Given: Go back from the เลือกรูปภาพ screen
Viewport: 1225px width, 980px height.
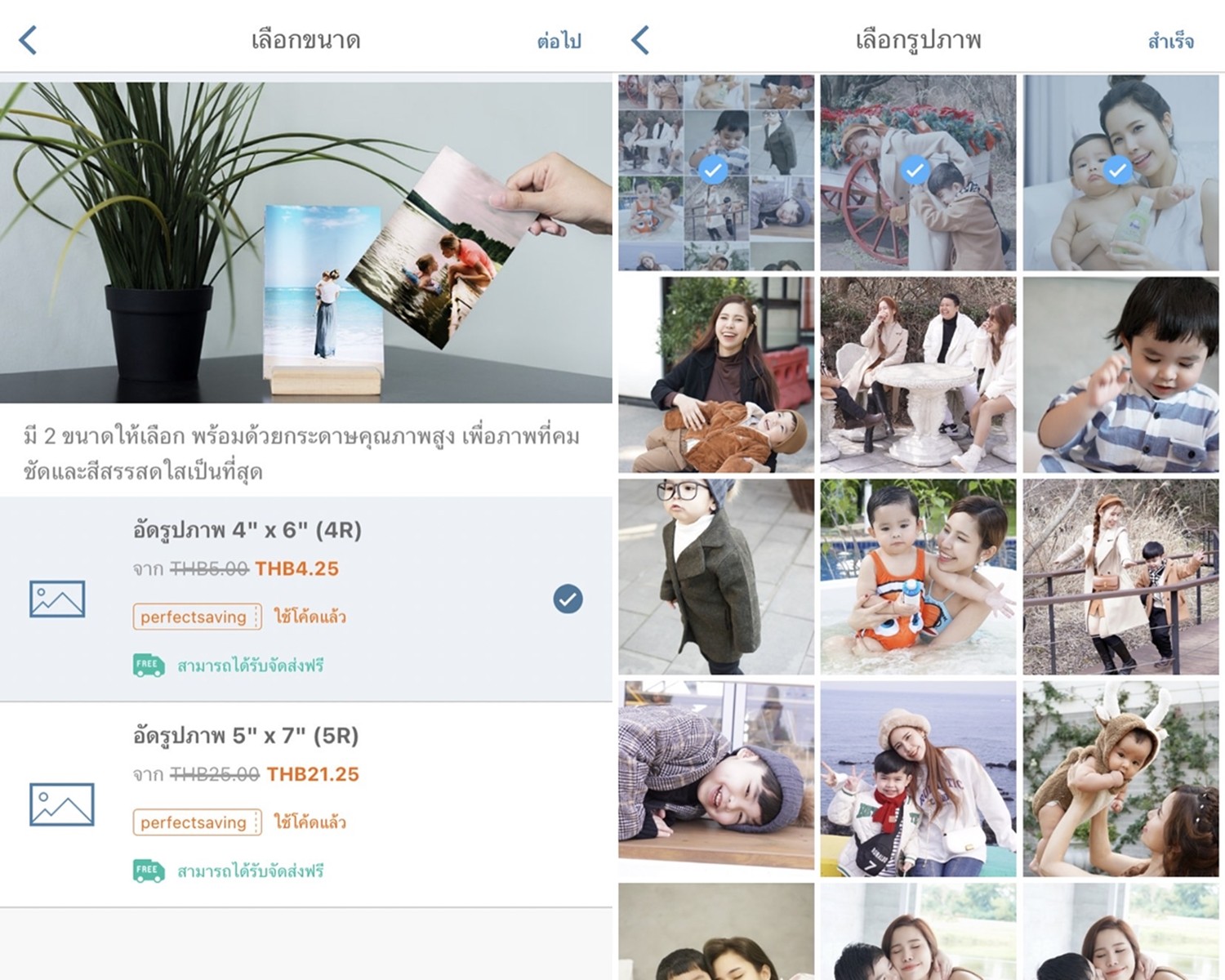Looking at the screenshot, I should coord(641,39).
